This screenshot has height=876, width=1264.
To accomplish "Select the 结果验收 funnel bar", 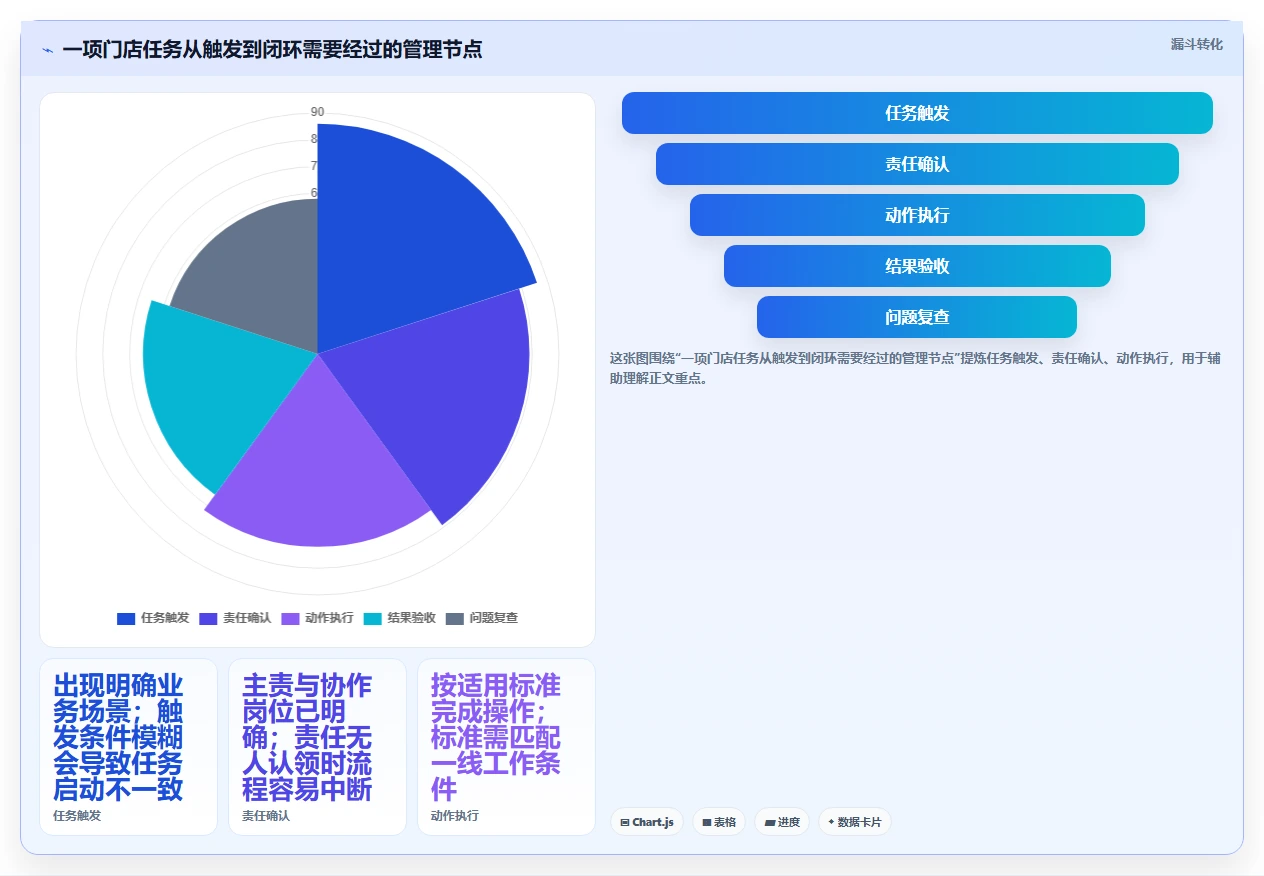I will (x=917, y=266).
